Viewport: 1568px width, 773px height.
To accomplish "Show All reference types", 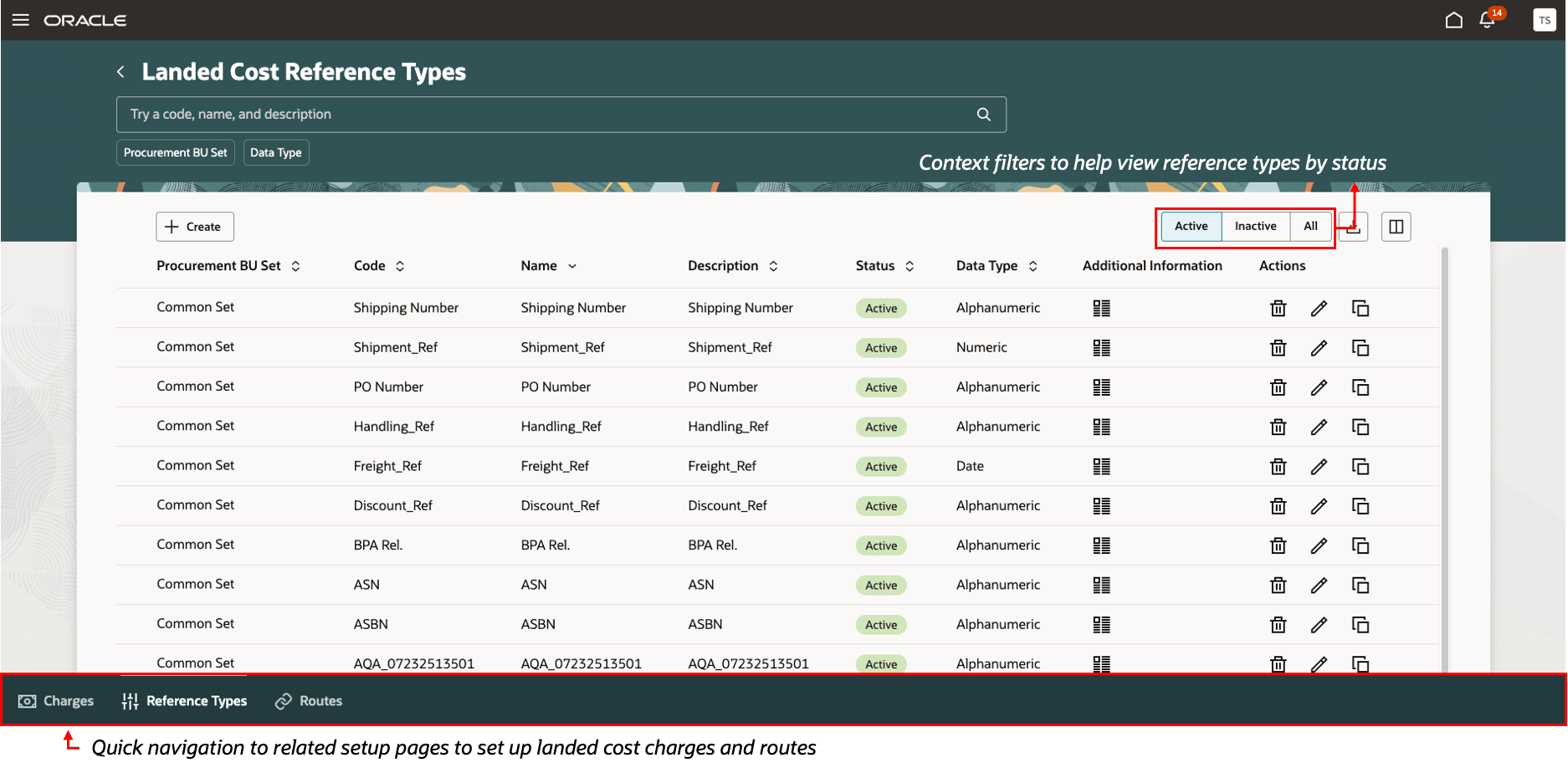I will [x=1310, y=227].
